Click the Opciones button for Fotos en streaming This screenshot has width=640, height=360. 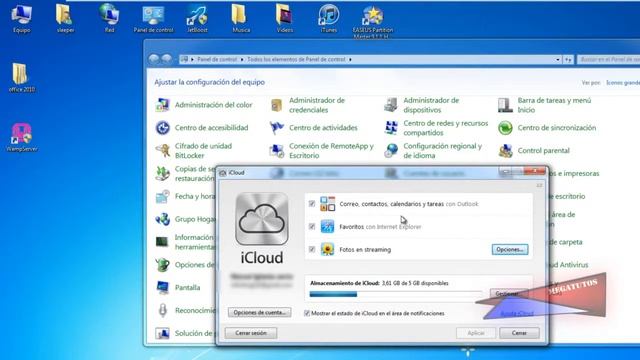pos(510,249)
